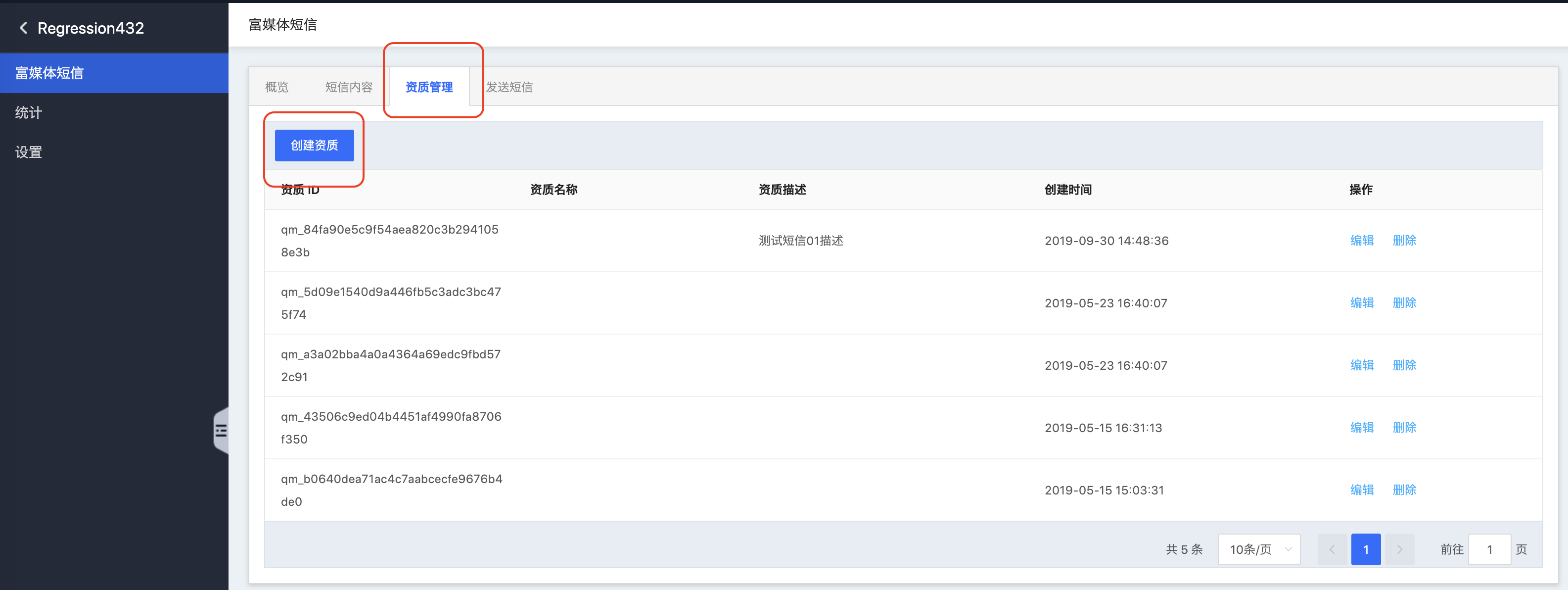Click the qm_a3a02bba4a0a4364 ID cell
This screenshot has height=590, width=1568.
(391, 365)
